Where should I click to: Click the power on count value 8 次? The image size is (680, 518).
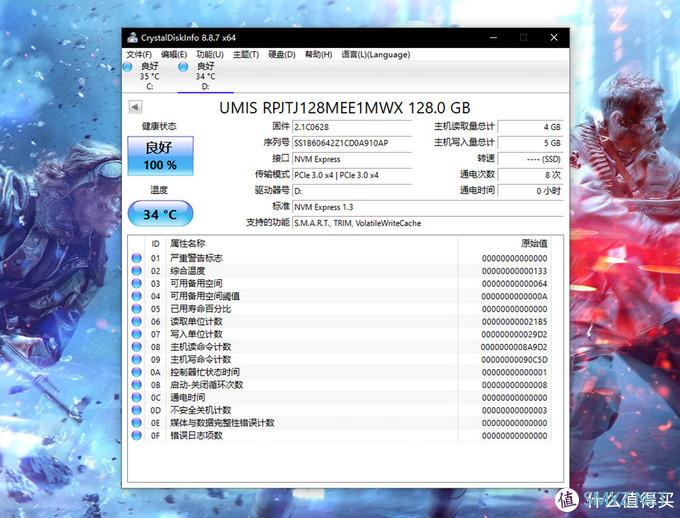[x=530, y=175]
